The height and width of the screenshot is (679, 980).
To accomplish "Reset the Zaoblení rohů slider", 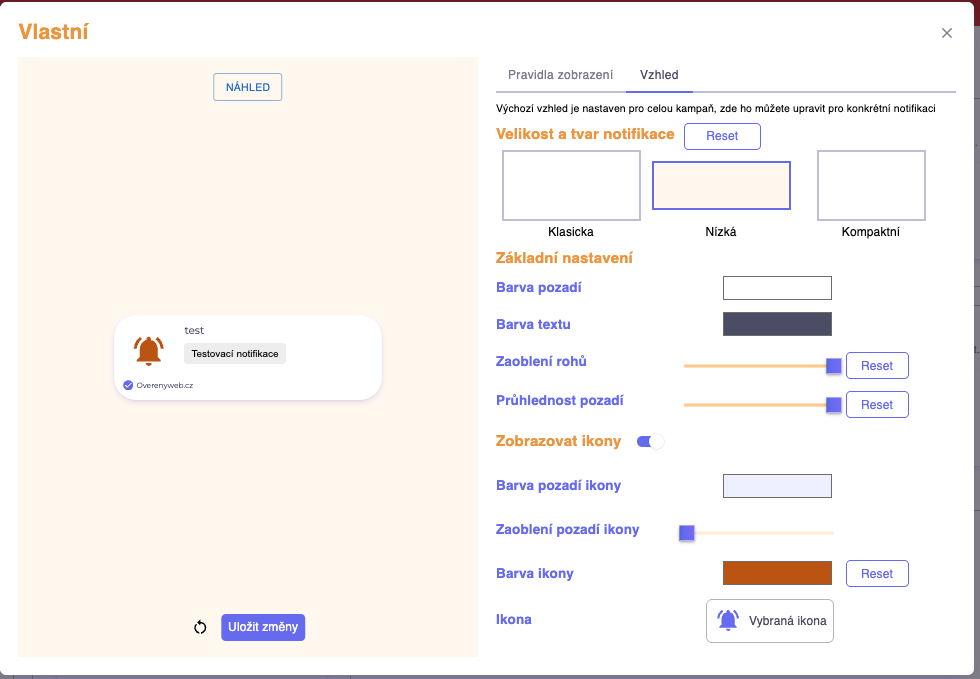I will [876, 366].
